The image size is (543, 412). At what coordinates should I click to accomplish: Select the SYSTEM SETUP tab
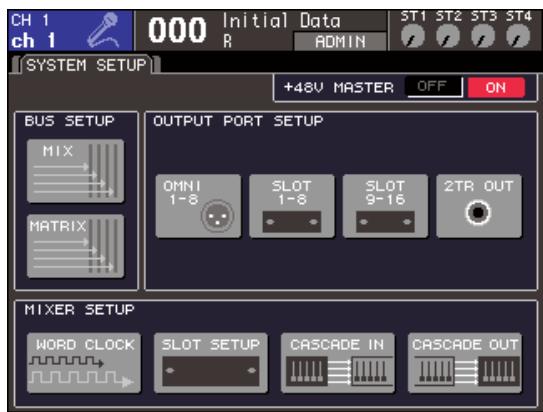86,65
